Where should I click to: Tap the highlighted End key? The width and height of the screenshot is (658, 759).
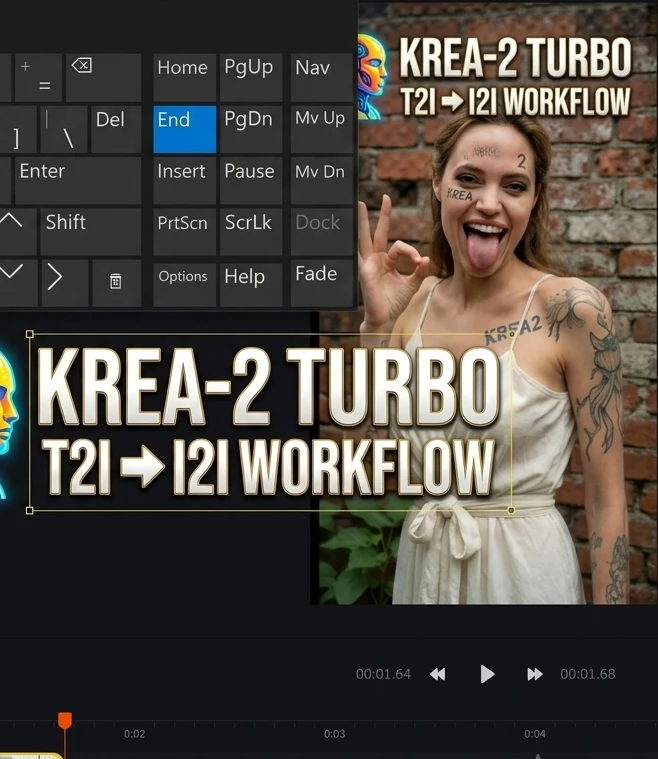[x=184, y=129]
